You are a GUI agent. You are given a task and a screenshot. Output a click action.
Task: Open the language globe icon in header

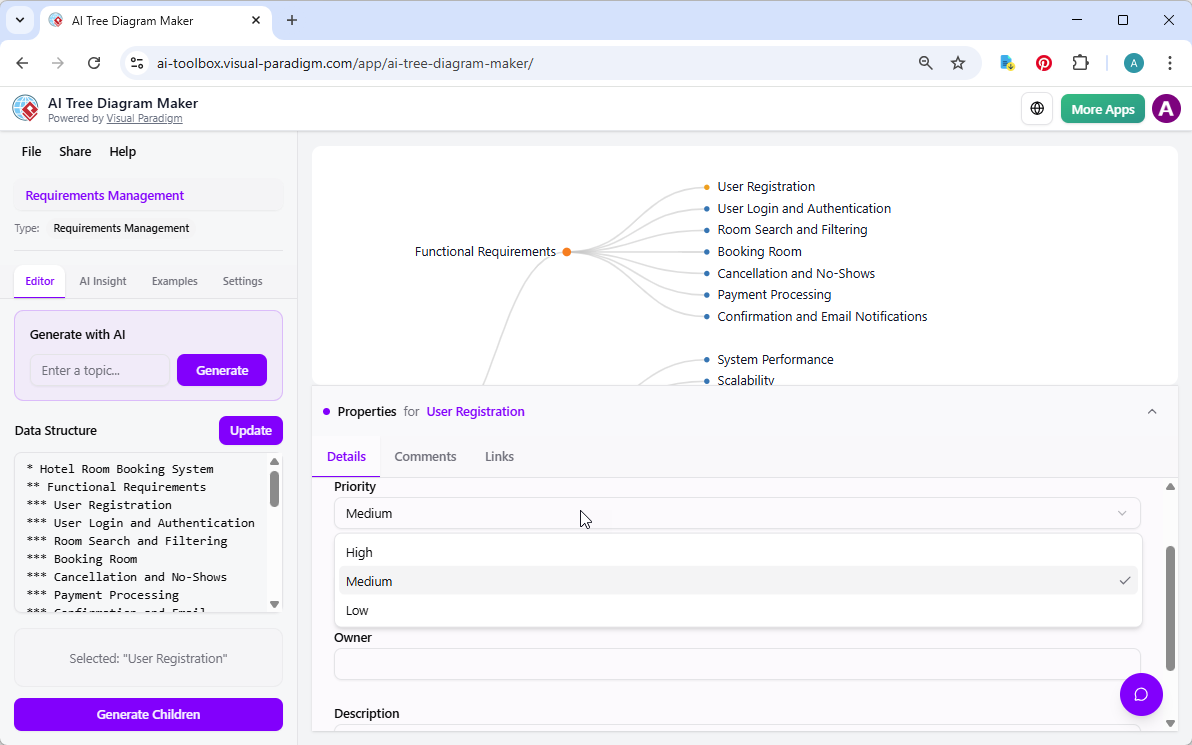tap(1037, 108)
